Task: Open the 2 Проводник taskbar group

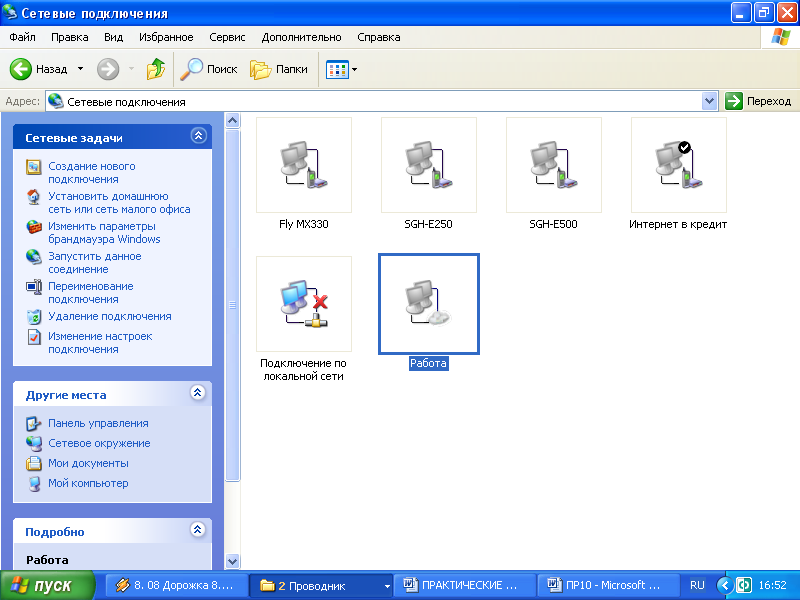Action: coord(321,585)
